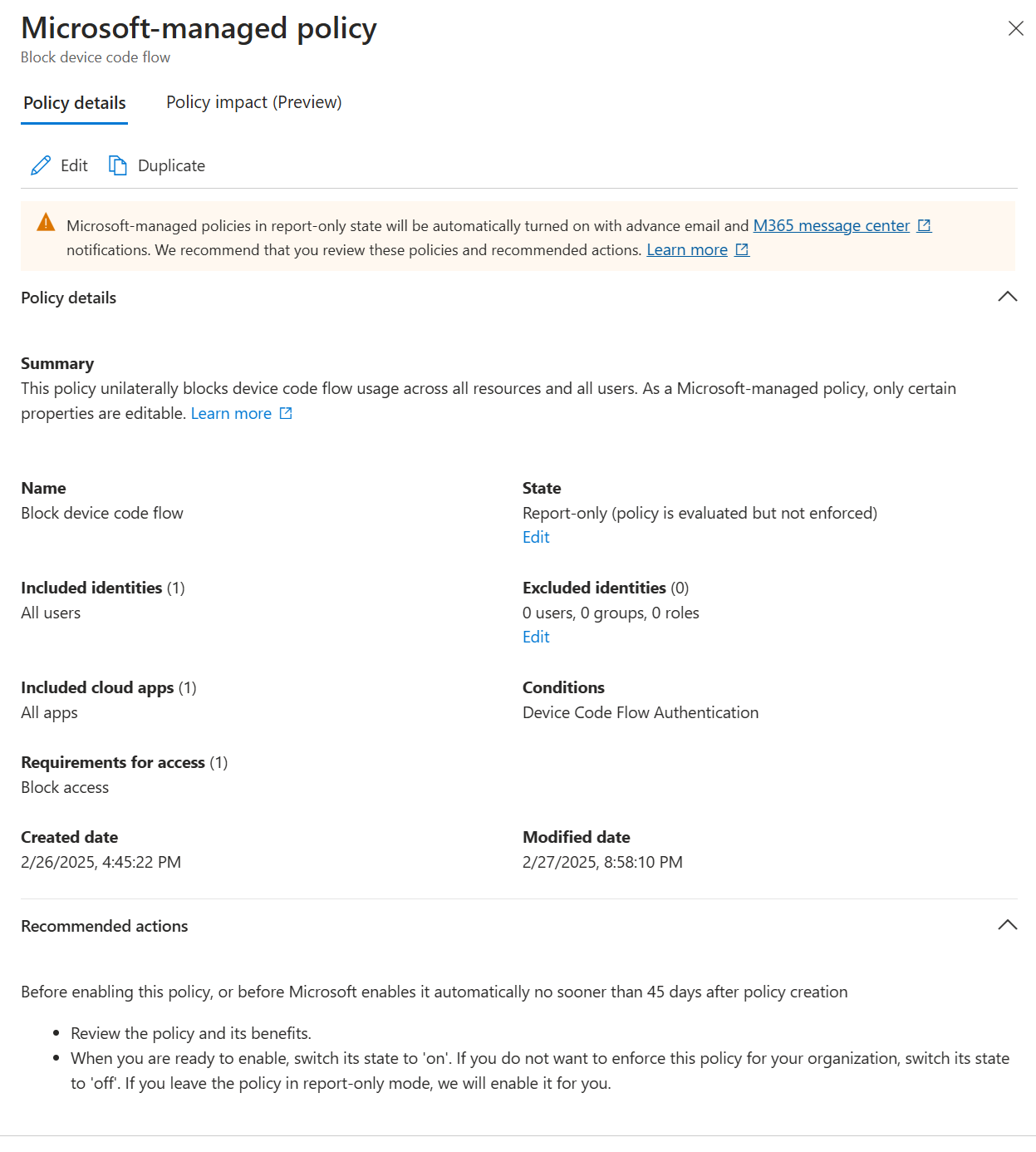Viewport: 1036px width, 1152px height.
Task: Open Learn more in the Summary text
Action: click(x=231, y=412)
